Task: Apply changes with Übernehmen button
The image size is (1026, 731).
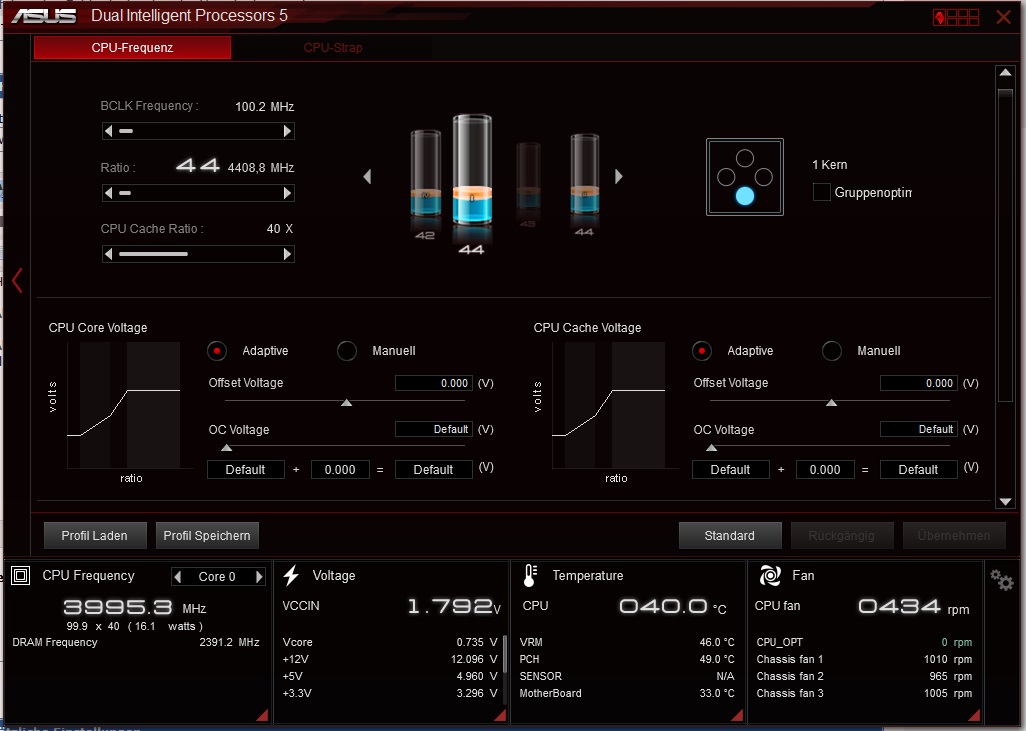Action: point(954,535)
